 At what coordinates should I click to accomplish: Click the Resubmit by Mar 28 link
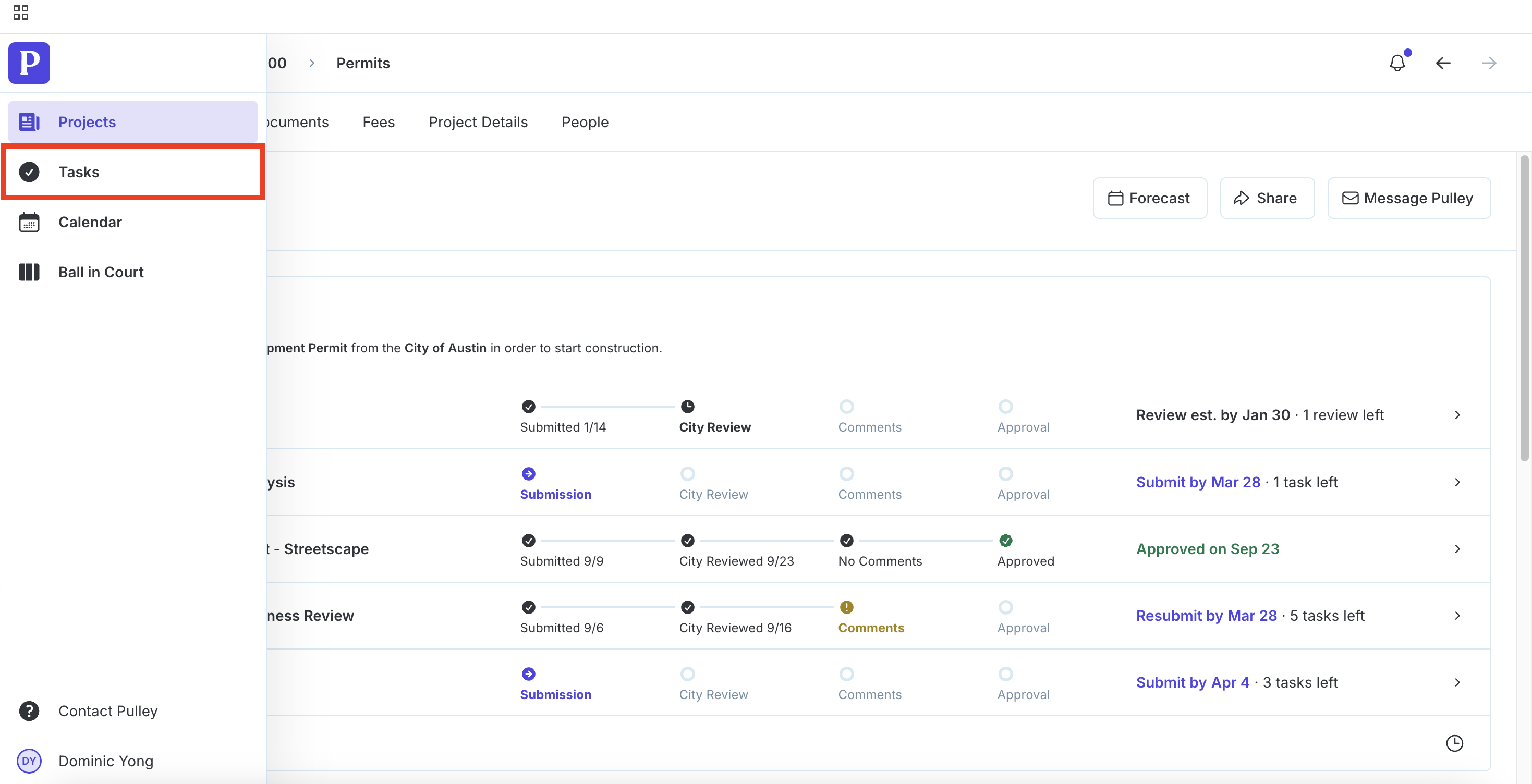pyautogui.click(x=1206, y=616)
